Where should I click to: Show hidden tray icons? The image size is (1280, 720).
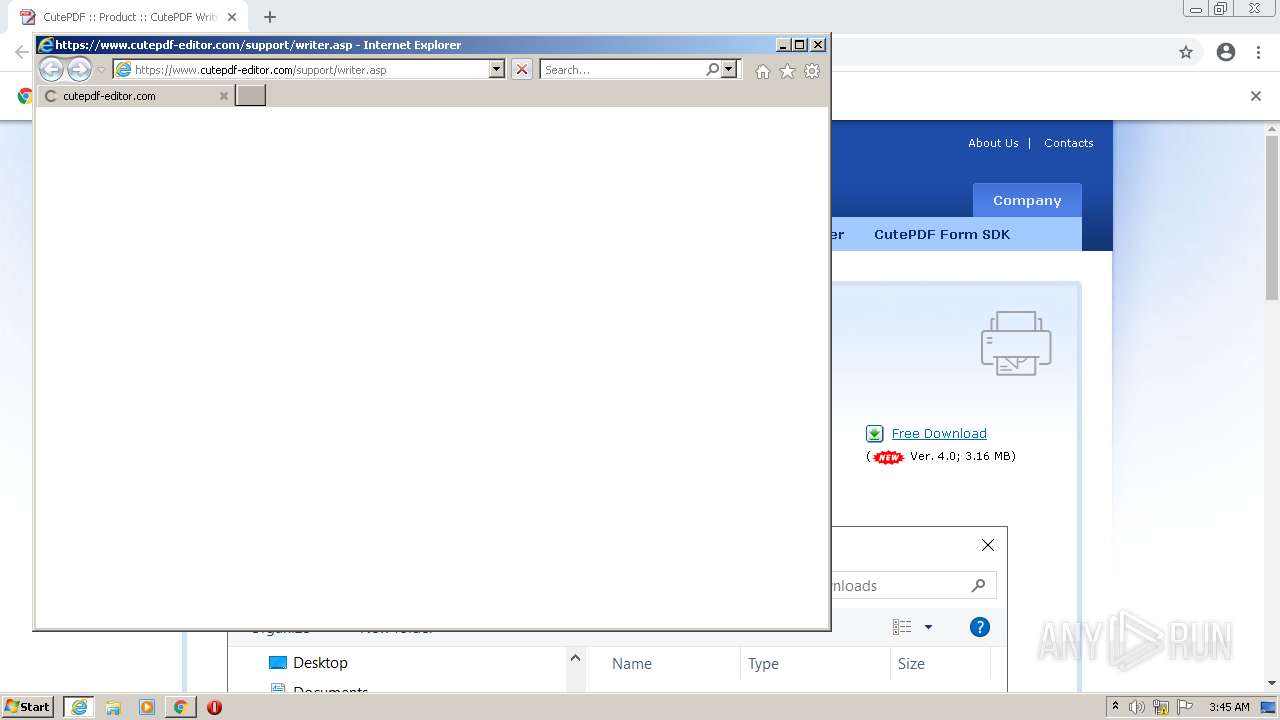1115,706
